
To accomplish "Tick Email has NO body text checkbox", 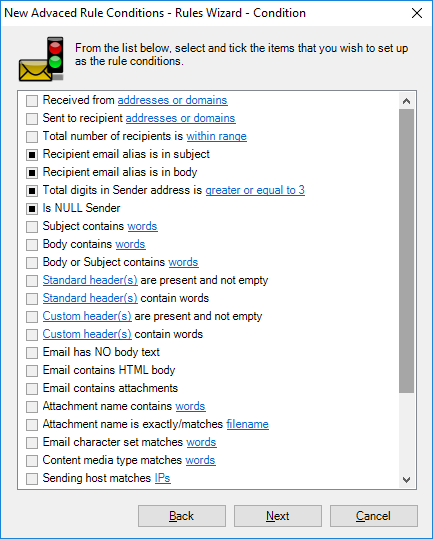I will click(x=32, y=353).
